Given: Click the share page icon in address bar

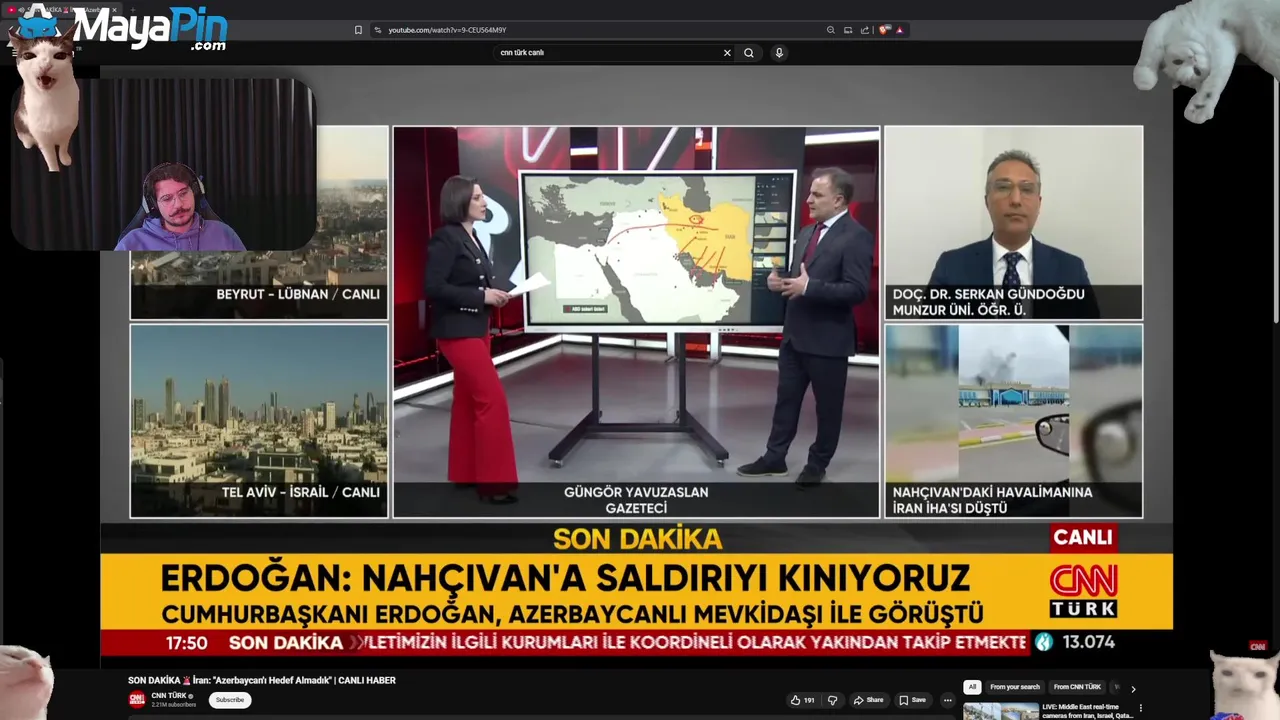Looking at the screenshot, I should point(865,30).
